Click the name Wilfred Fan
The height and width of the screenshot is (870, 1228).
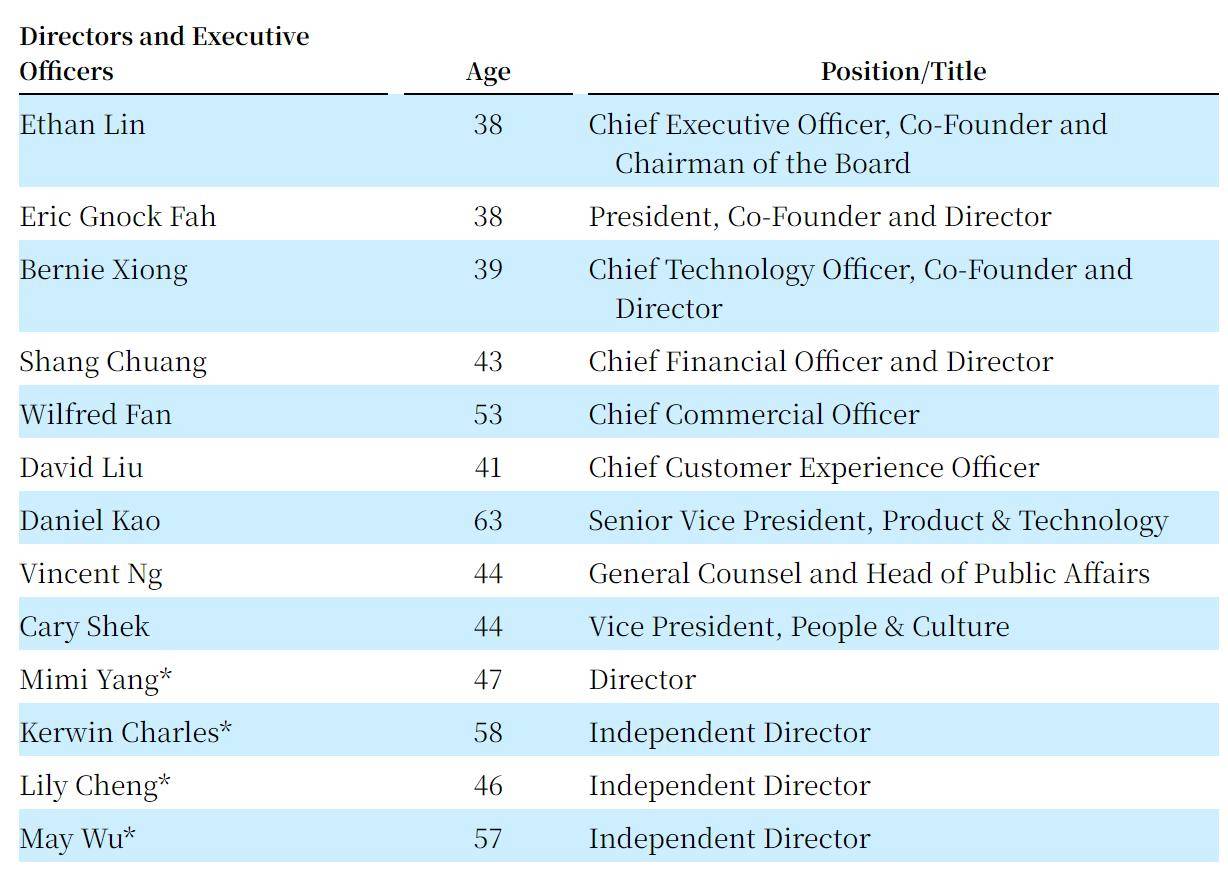pyautogui.click(x=95, y=415)
